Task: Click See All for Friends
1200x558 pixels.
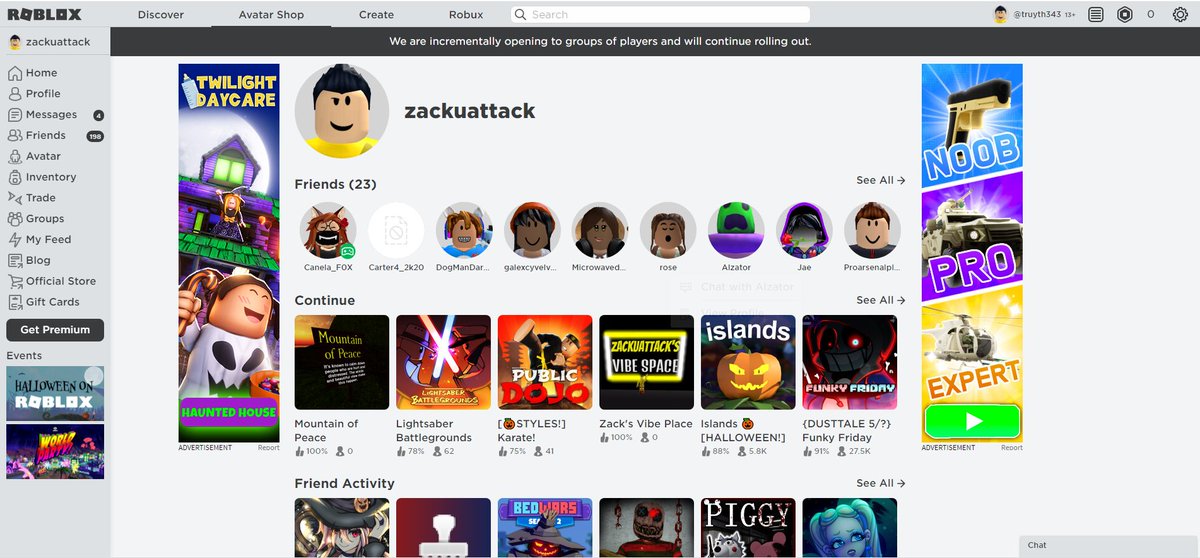Action: [880, 180]
